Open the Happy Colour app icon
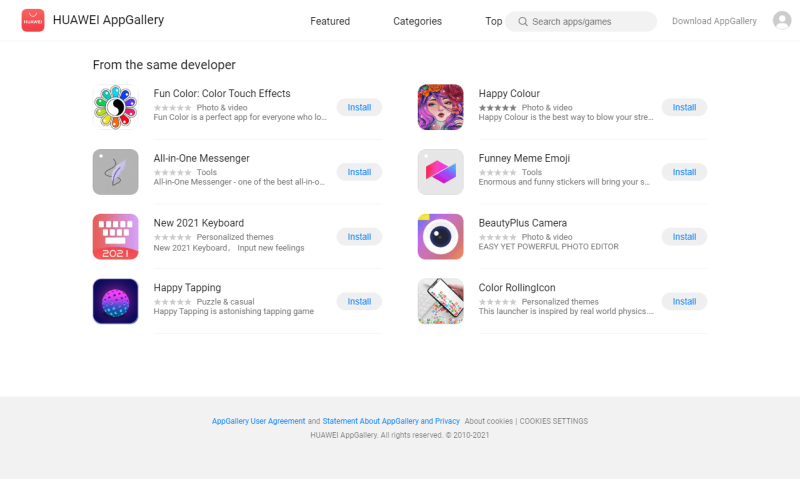 pyautogui.click(x=440, y=107)
